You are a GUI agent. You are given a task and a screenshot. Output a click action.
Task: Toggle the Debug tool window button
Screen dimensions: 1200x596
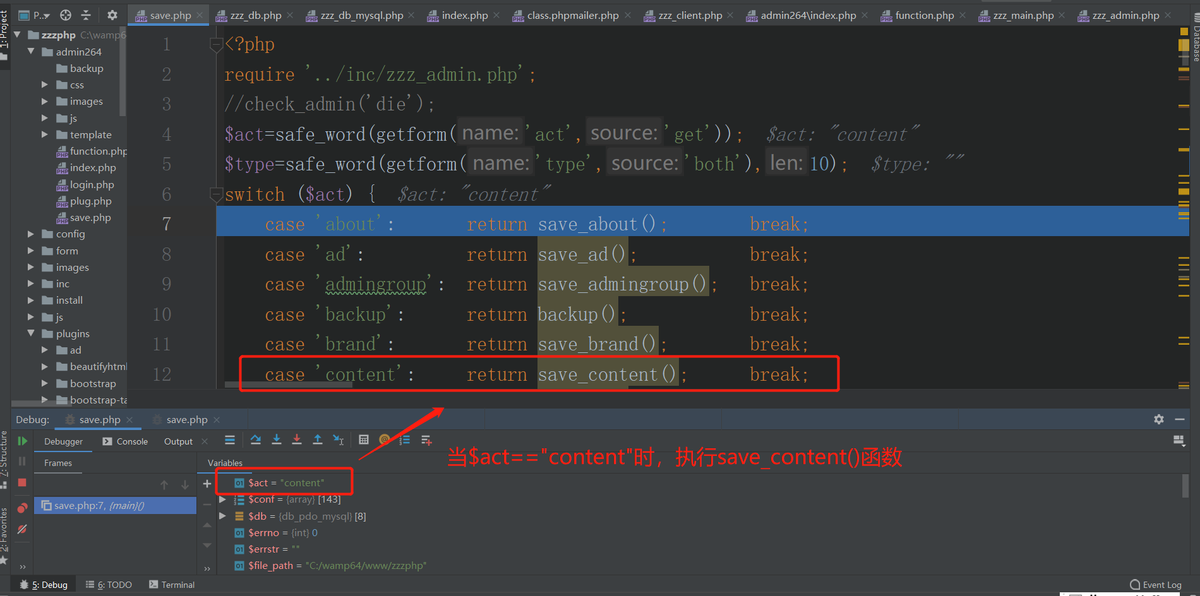(42, 585)
